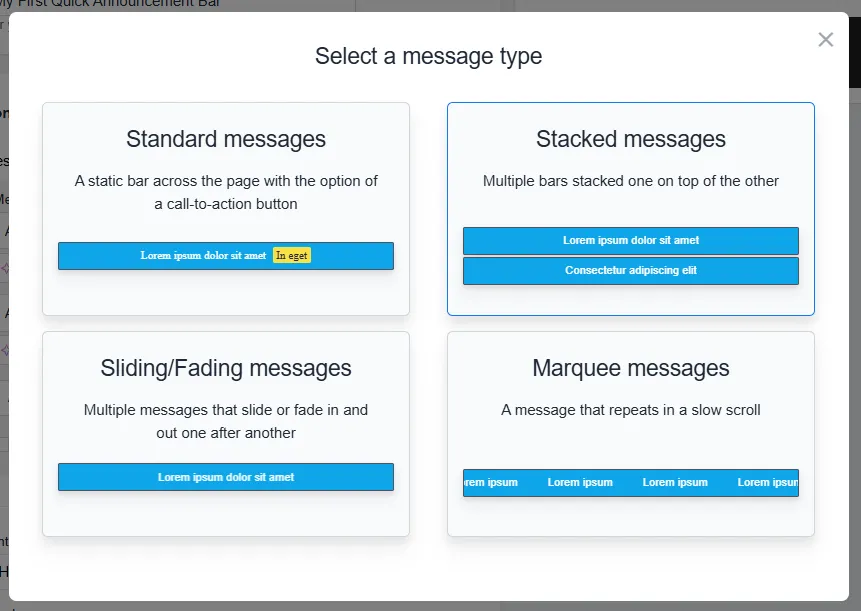The width and height of the screenshot is (861, 611).
Task: Pick the Sliding/Fading messages option
Action: (226, 434)
